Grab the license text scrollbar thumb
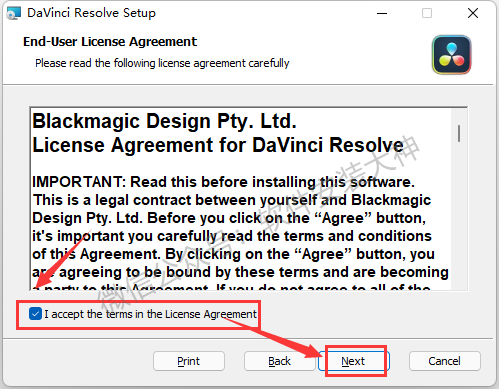Viewport: 499px width, 389px height. pyautogui.click(x=459, y=133)
